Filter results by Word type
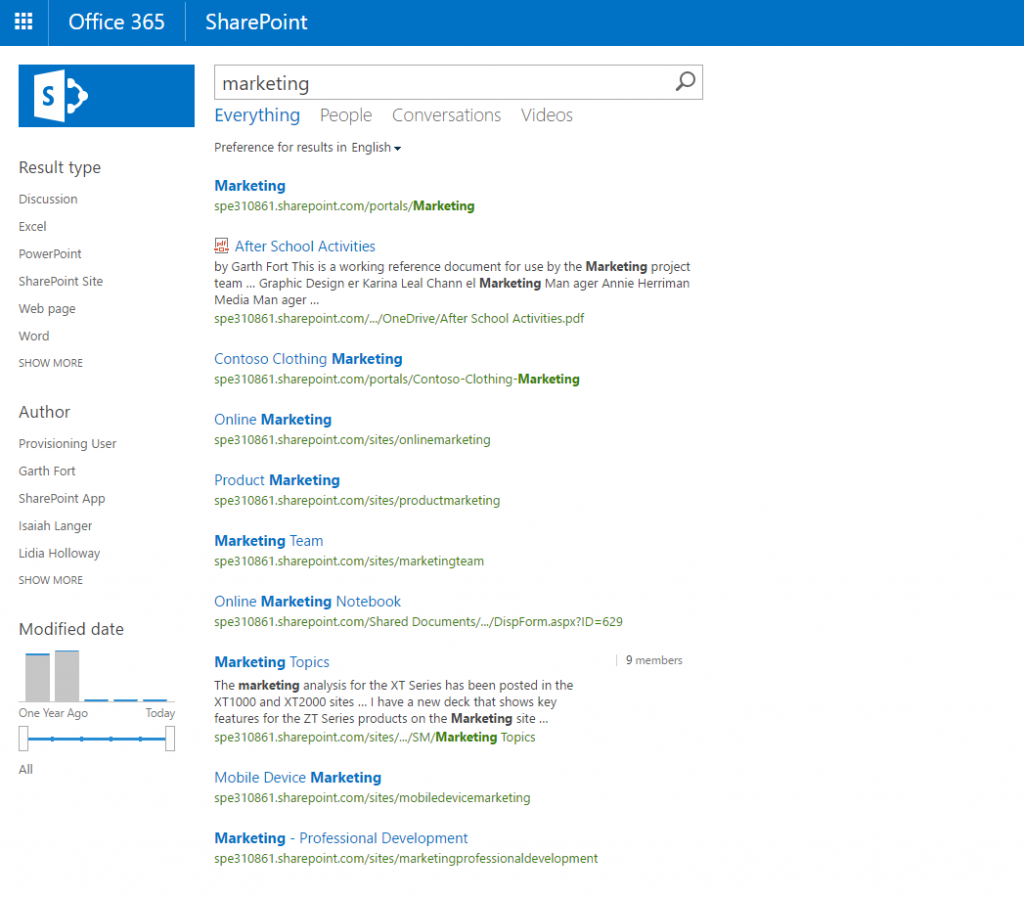 [33, 336]
